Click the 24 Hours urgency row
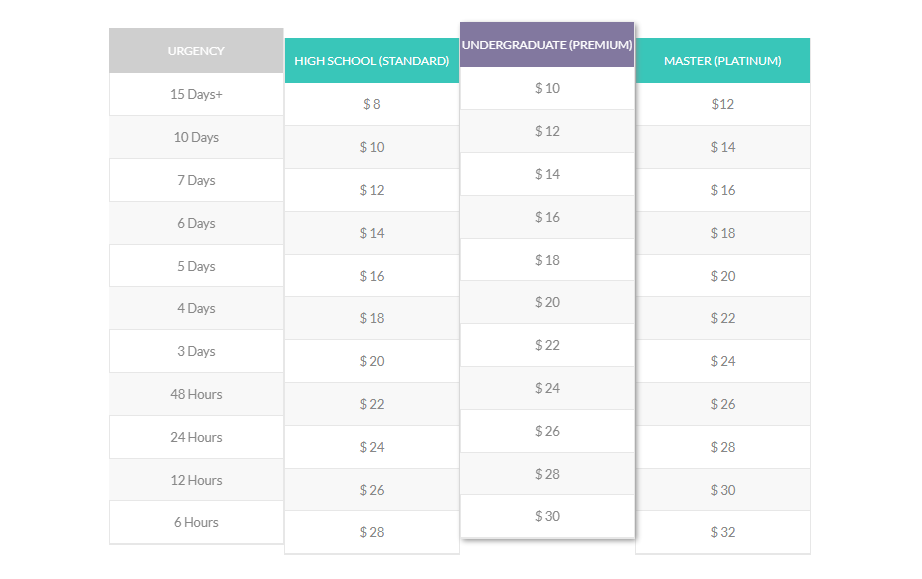Image resolution: width=922 pixels, height=579 pixels. (196, 437)
